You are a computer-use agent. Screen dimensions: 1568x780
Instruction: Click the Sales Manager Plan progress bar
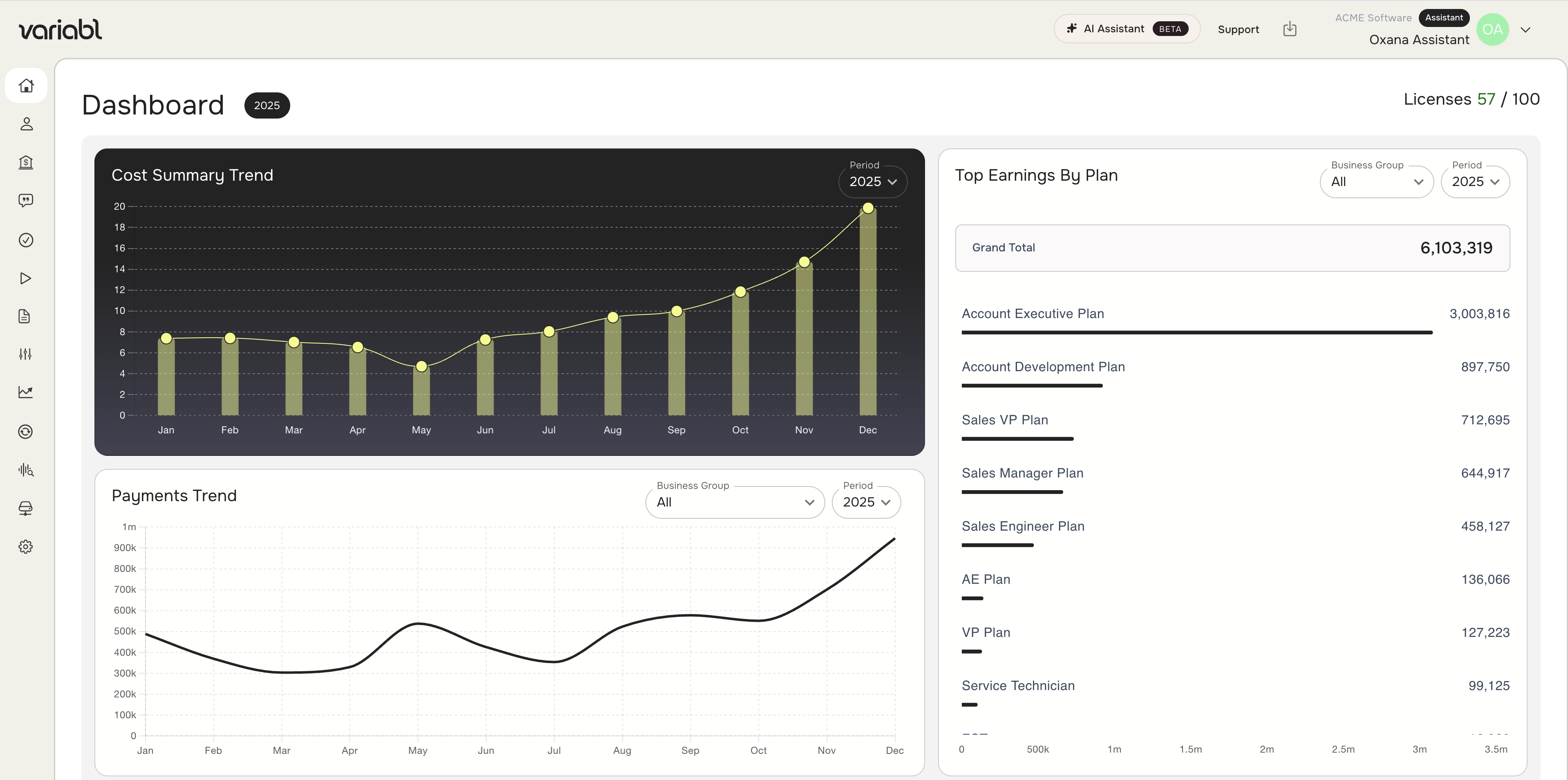click(x=1012, y=492)
